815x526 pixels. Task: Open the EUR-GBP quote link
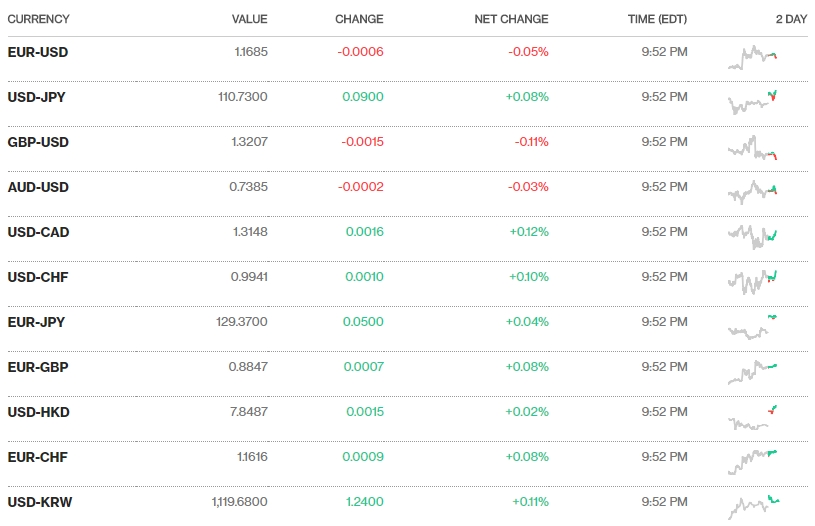click(x=38, y=367)
